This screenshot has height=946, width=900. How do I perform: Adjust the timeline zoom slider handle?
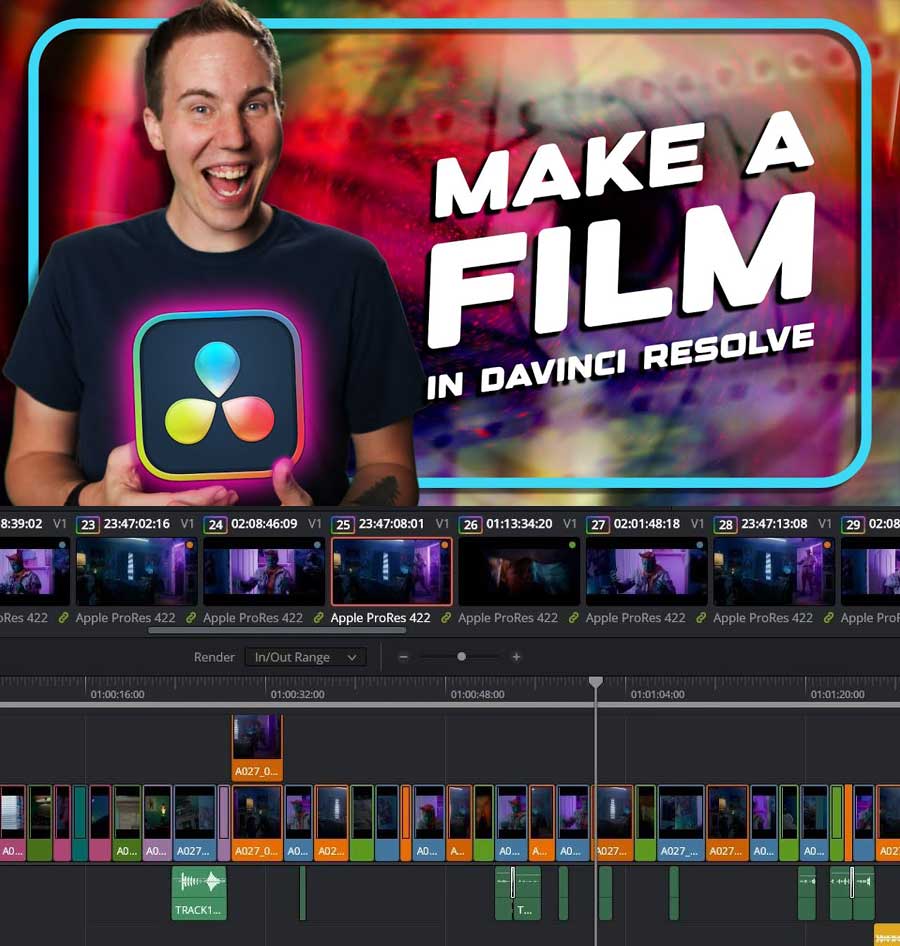click(461, 656)
